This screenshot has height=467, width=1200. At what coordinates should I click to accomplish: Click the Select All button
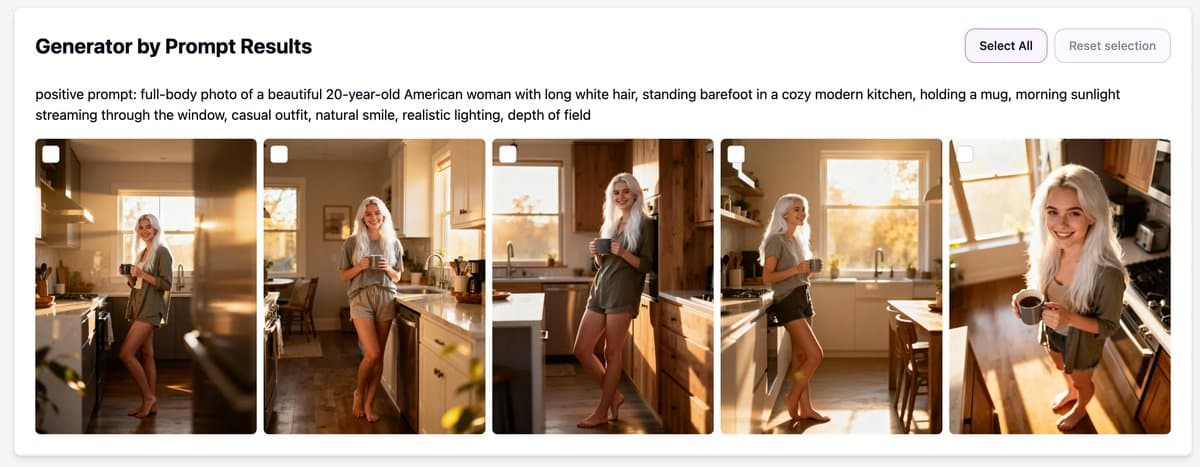click(x=1006, y=46)
